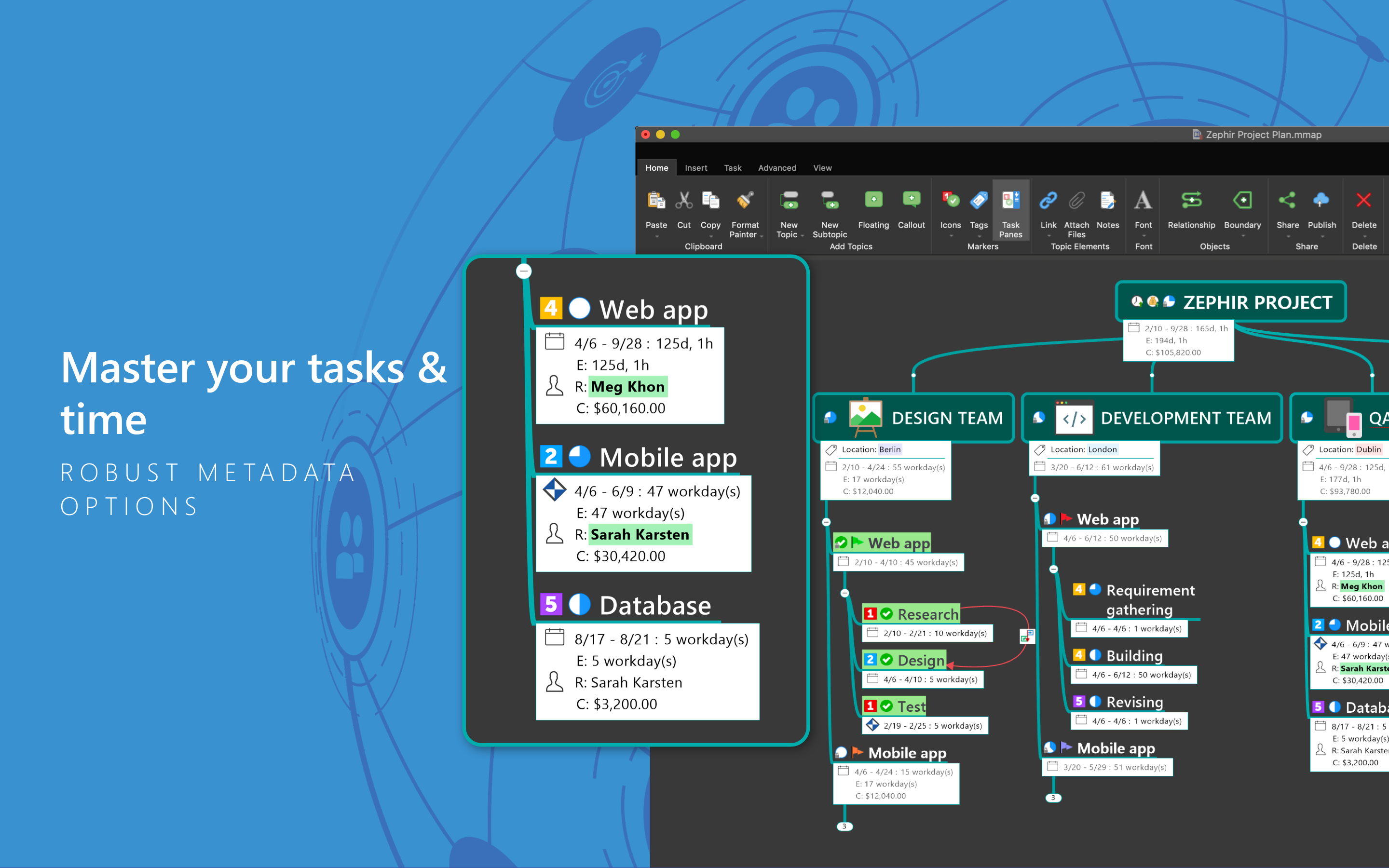Insert a Relationship line
Image resolution: width=1389 pixels, height=868 pixels.
click(1192, 200)
